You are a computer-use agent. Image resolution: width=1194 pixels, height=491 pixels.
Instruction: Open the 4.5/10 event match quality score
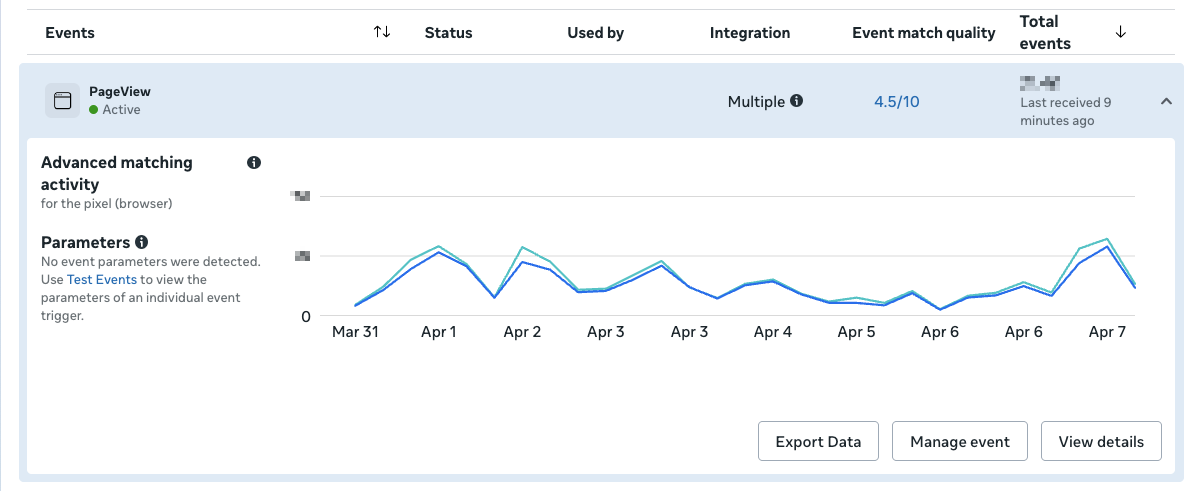tap(896, 101)
